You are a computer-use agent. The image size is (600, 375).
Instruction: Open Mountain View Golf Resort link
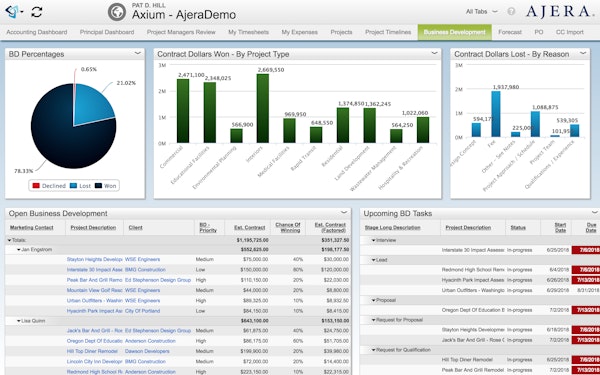pos(95,290)
